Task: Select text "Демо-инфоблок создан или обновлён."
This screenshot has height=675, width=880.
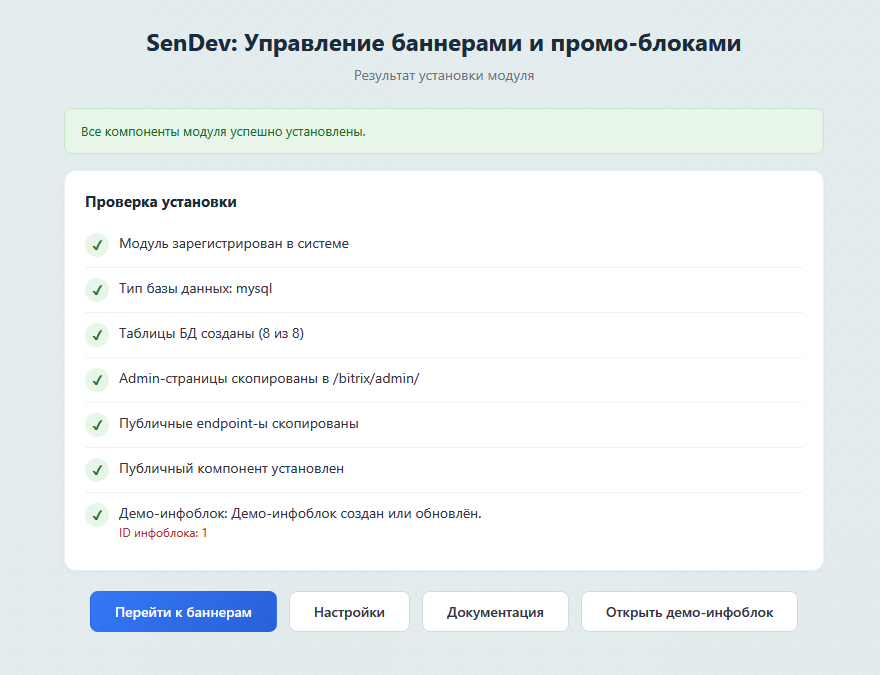Action: click(356, 513)
